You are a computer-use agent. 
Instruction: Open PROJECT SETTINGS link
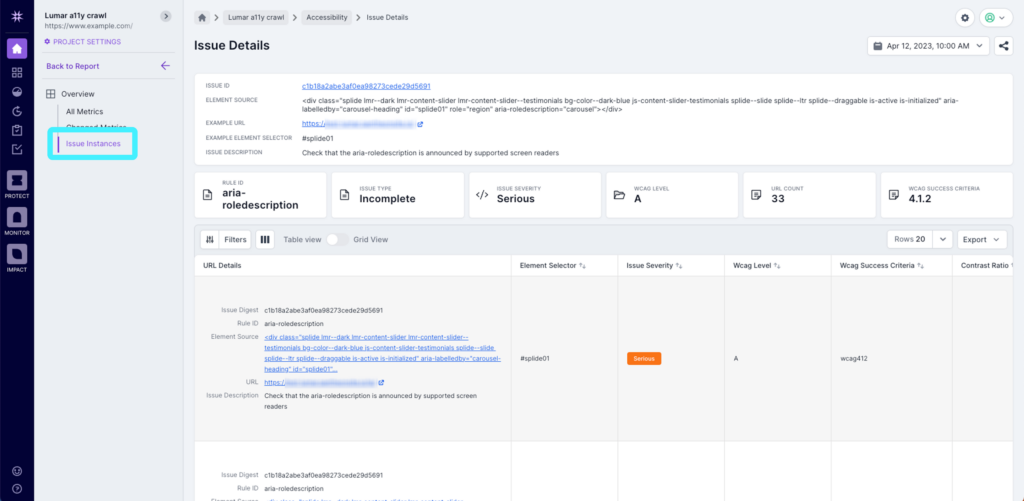(82, 42)
